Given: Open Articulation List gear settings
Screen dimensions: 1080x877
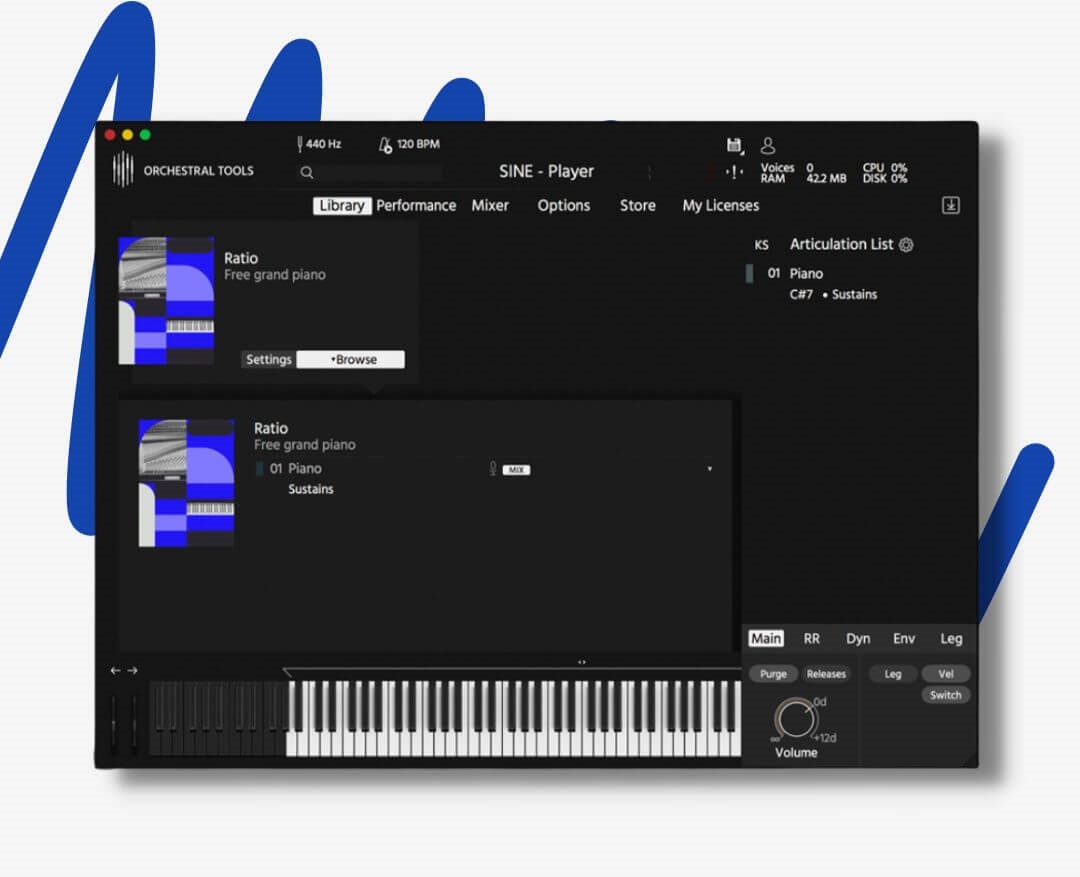Looking at the screenshot, I should [x=906, y=245].
